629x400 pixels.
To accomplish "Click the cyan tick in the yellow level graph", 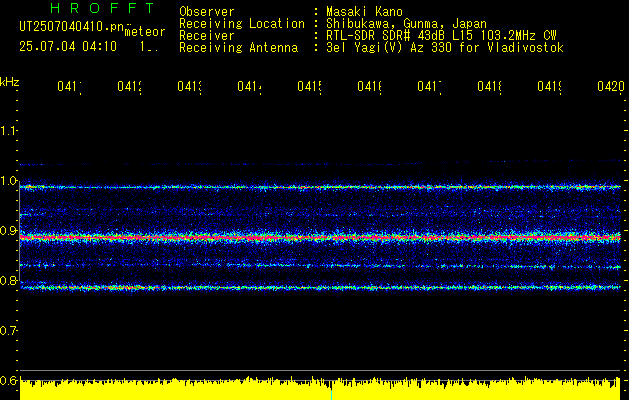I will click(331, 394).
